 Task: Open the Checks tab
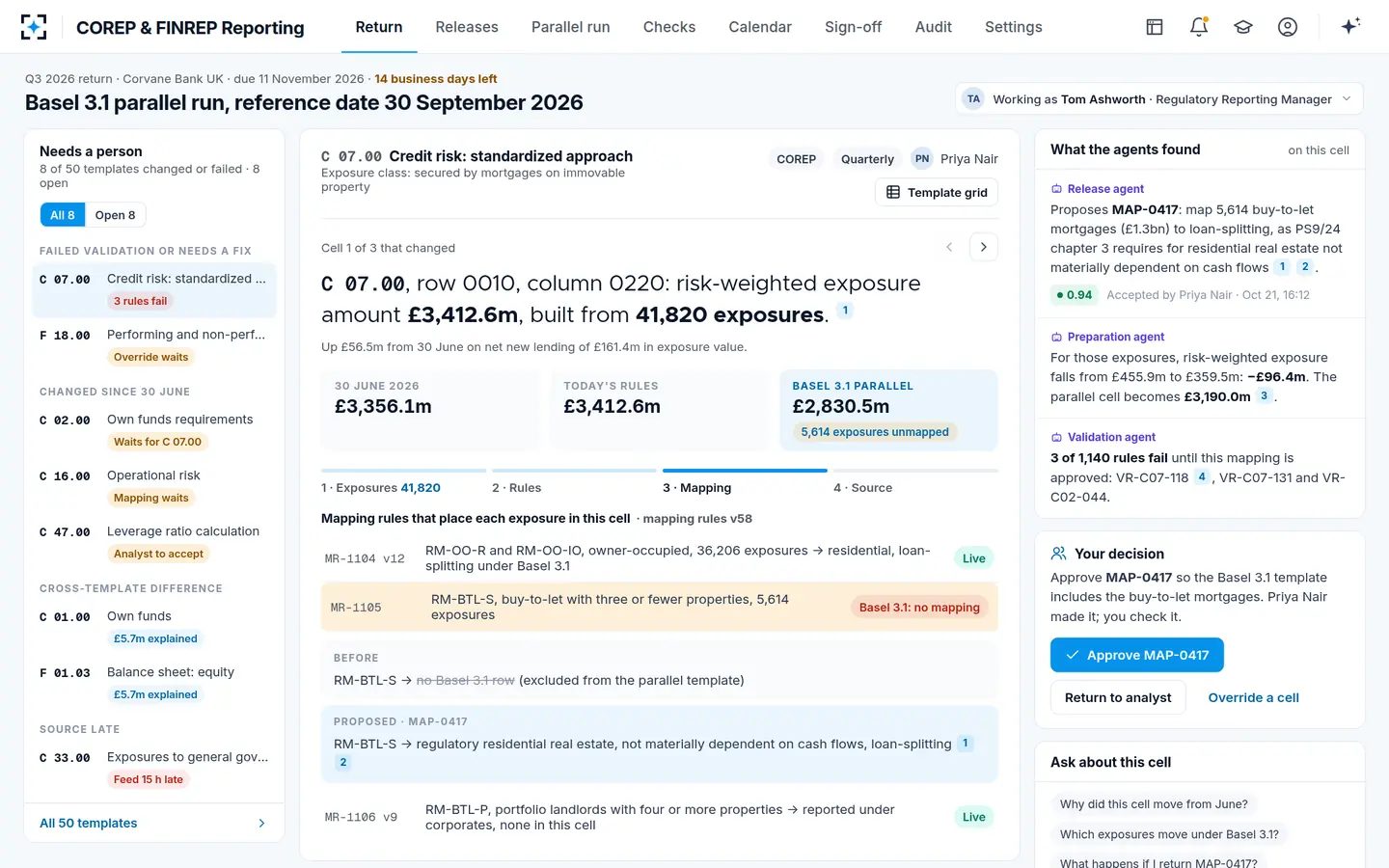(x=669, y=27)
